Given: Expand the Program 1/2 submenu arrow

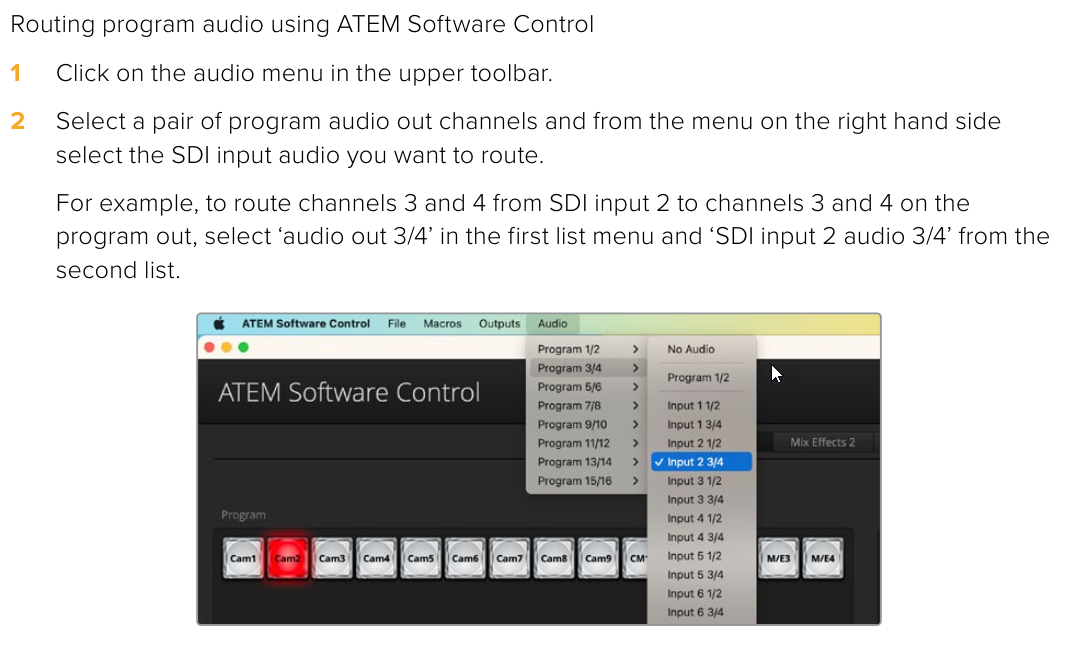Looking at the screenshot, I should [x=635, y=349].
